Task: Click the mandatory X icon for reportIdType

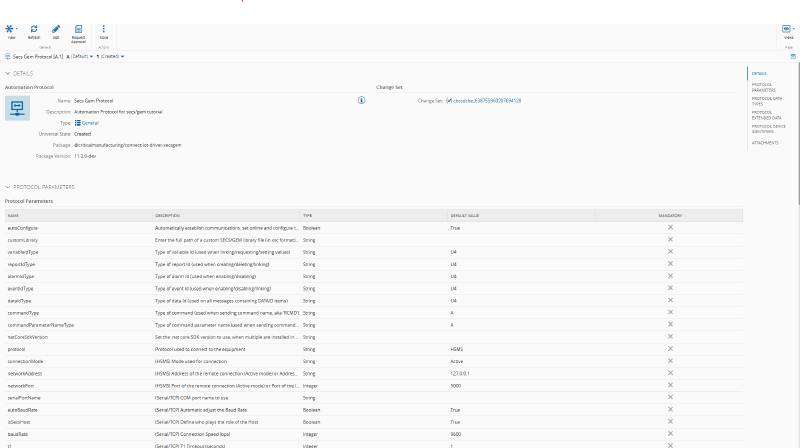Action: click(x=670, y=264)
